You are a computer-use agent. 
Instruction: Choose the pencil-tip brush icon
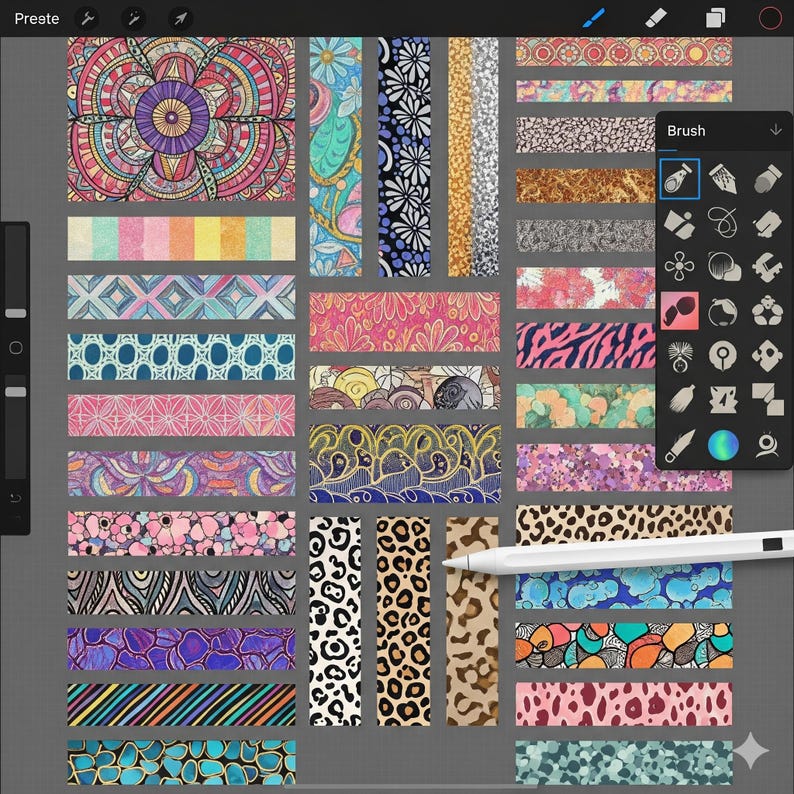679,446
